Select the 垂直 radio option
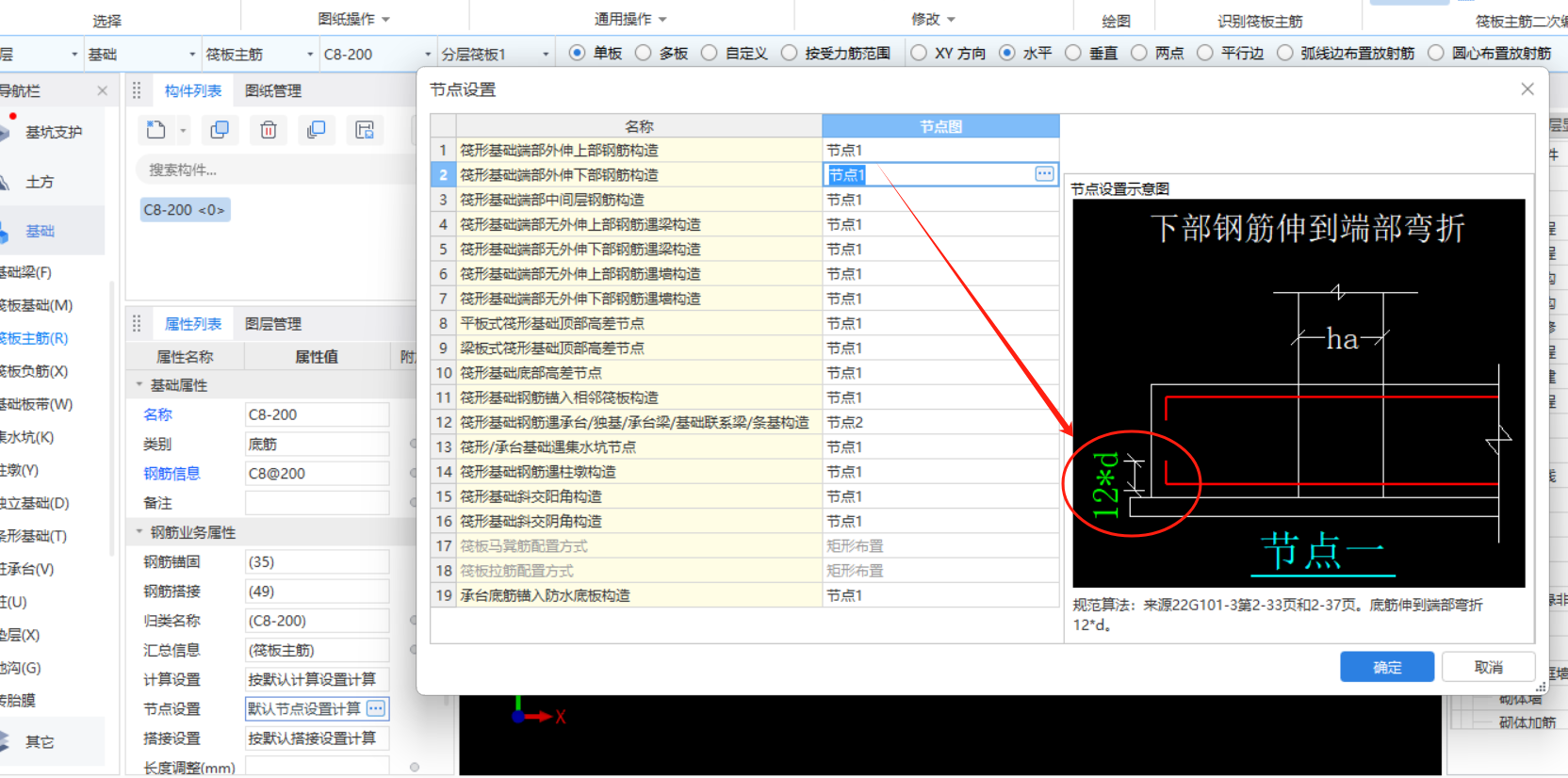The image size is (1568, 778). pyautogui.click(x=1072, y=53)
